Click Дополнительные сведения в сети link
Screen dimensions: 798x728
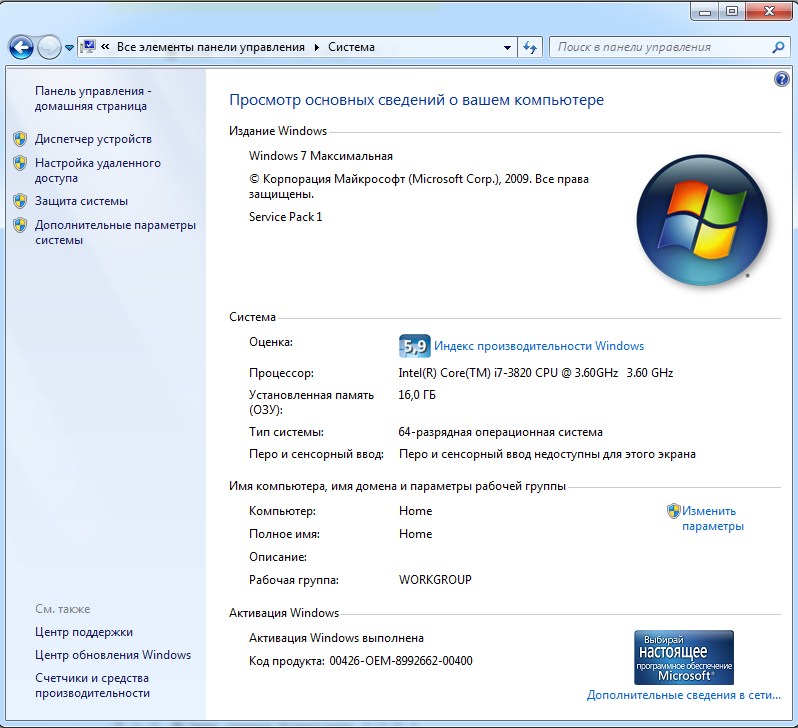tap(684, 695)
